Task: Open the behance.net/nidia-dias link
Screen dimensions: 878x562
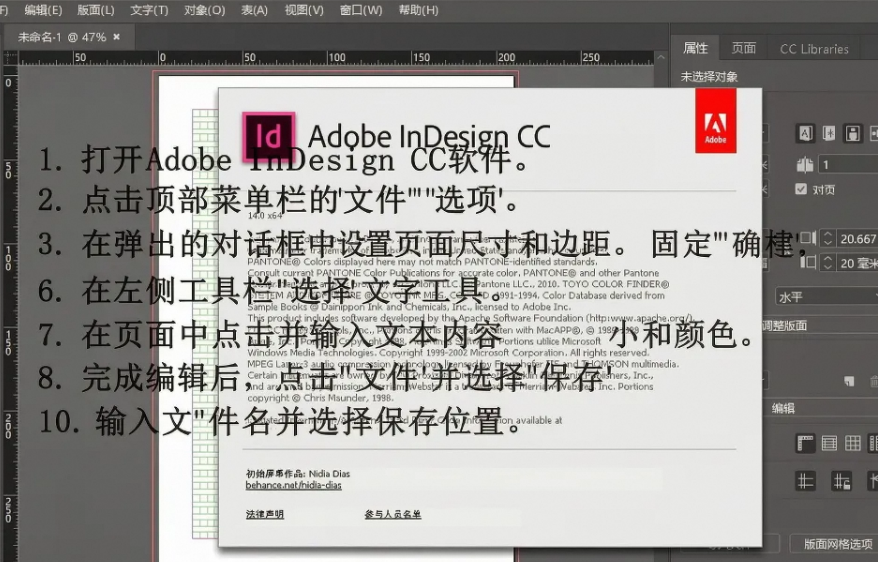Action: pyautogui.click(x=293, y=485)
